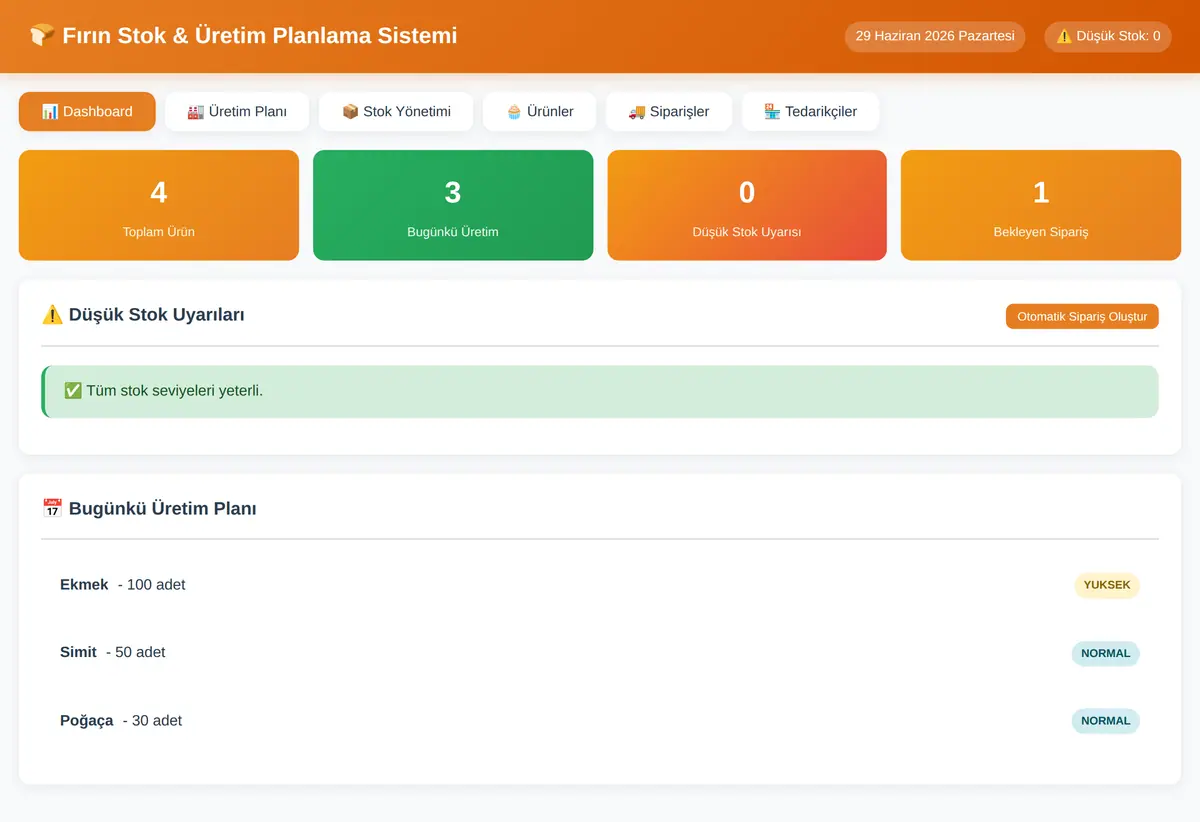Screen dimensions: 1200x822
Task: Click the Ekmek production row name
Action: click(84, 585)
